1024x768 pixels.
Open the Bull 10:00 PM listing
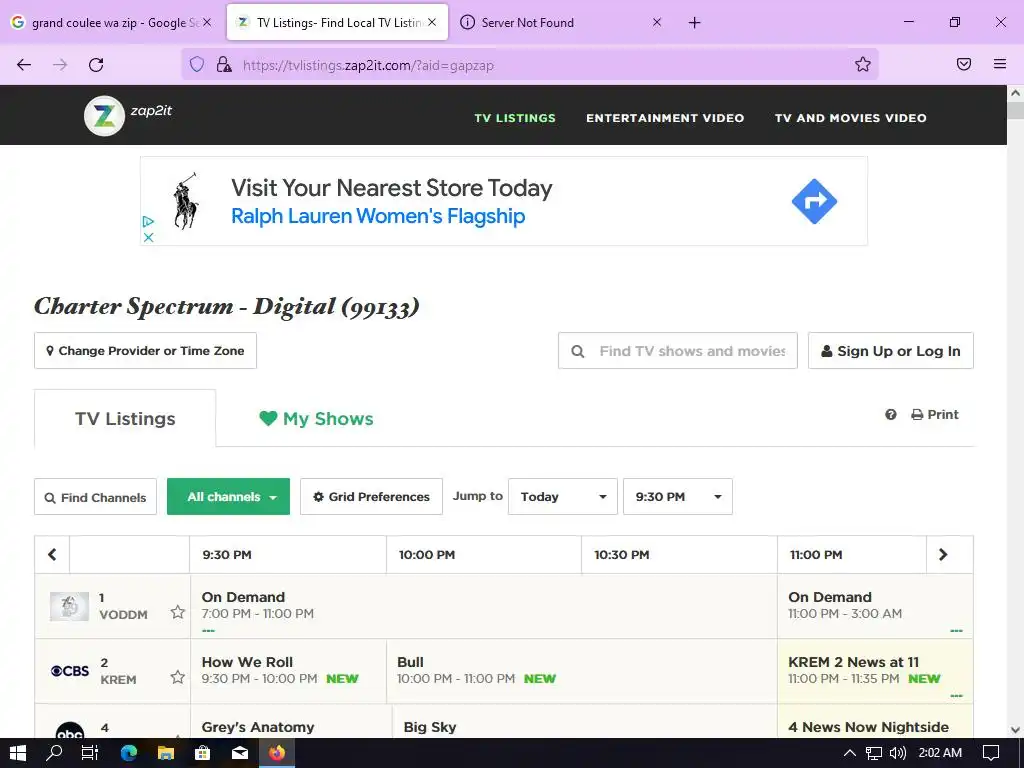click(582, 671)
